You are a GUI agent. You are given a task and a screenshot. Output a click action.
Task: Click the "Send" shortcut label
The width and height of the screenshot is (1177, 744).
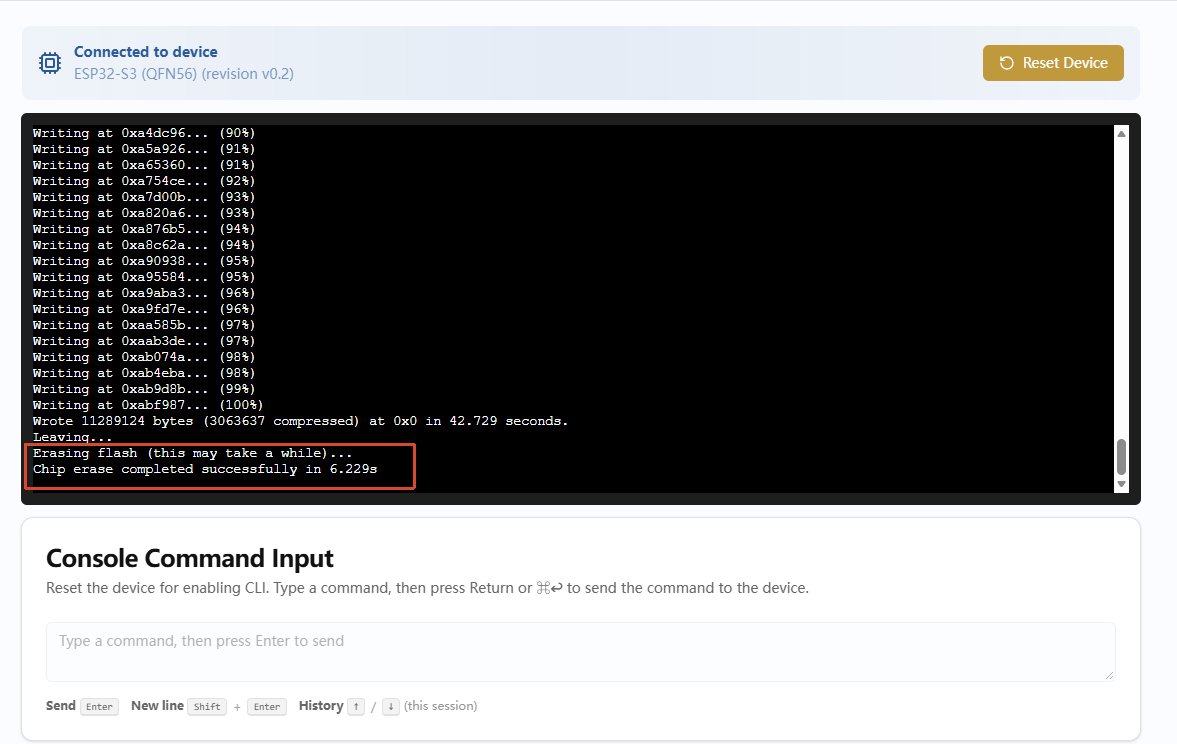[x=61, y=706]
